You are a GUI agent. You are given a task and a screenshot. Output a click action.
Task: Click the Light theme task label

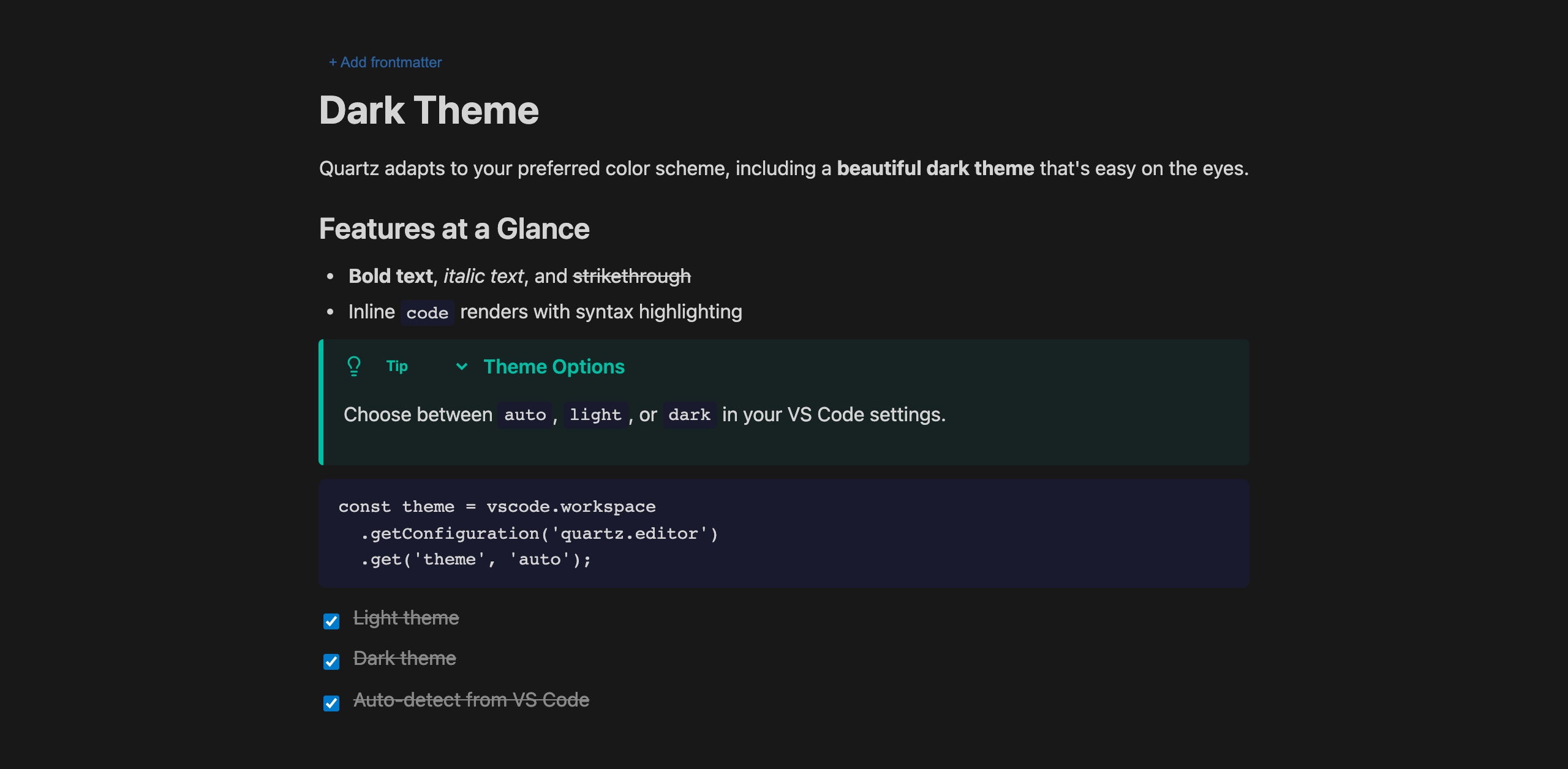pyautogui.click(x=406, y=618)
